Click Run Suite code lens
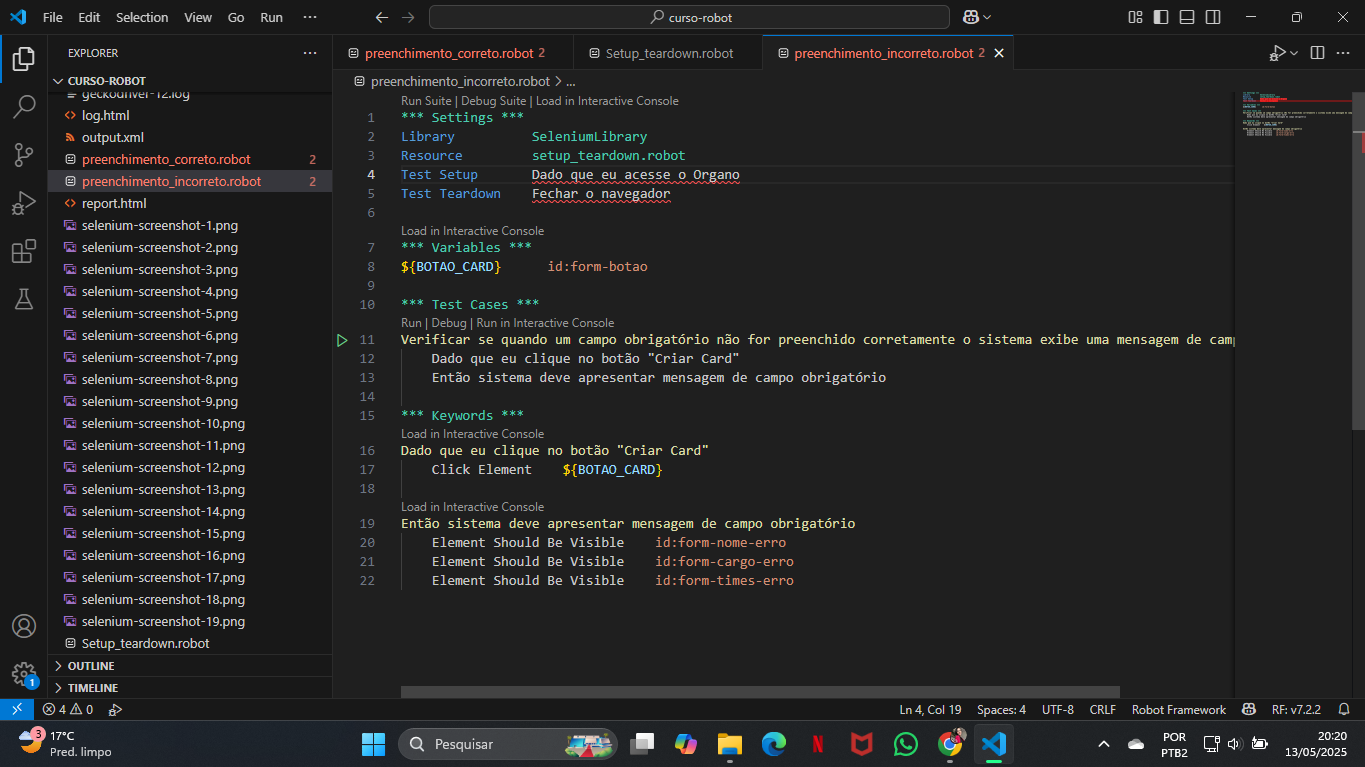The height and width of the screenshot is (767, 1365). pos(427,101)
